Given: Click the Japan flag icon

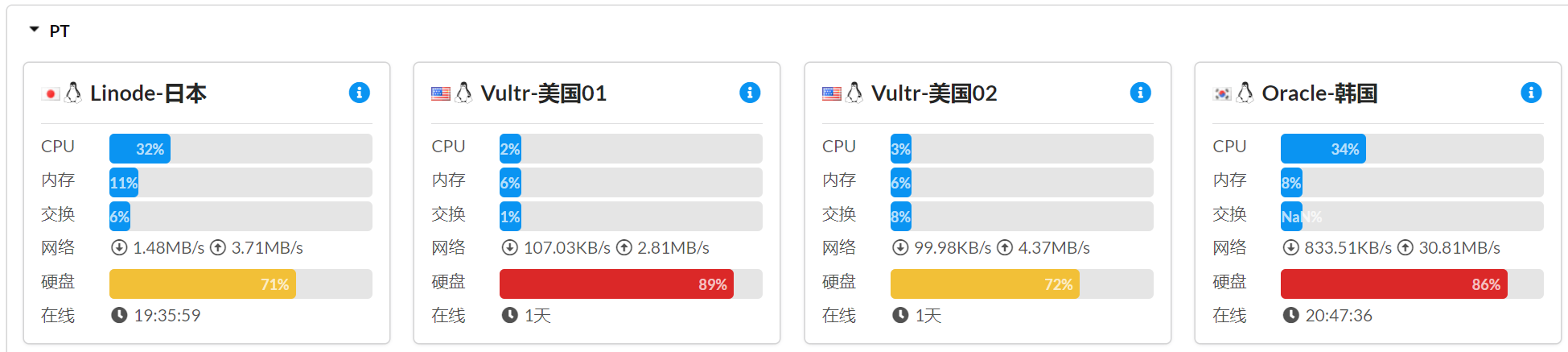Looking at the screenshot, I should pyautogui.click(x=51, y=94).
